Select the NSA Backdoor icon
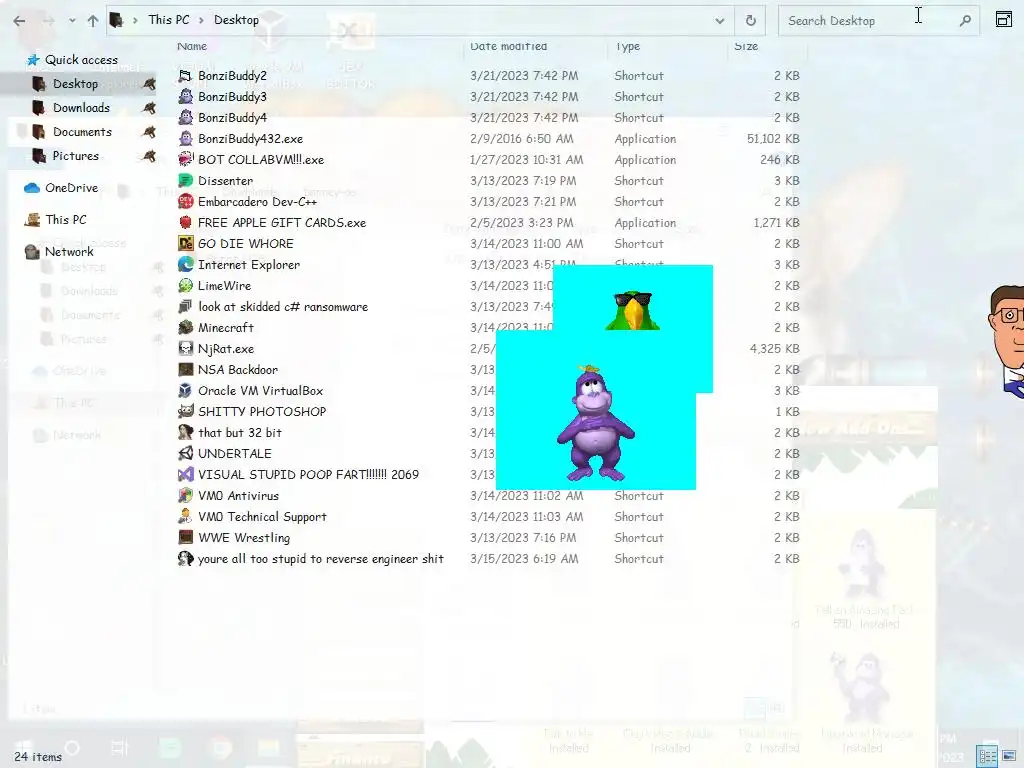Viewport: 1024px width, 768px height. [185, 370]
